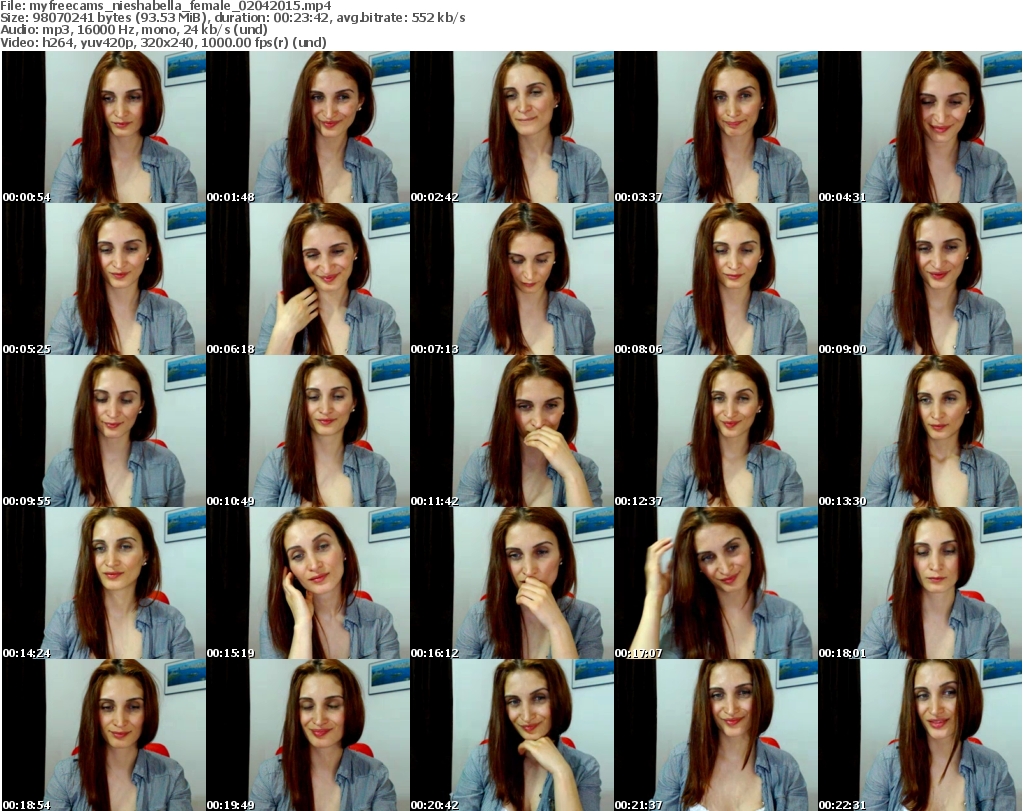Select the thumbnail at 00:16:12
Screen dimensions: 1024x811
click(x=511, y=583)
